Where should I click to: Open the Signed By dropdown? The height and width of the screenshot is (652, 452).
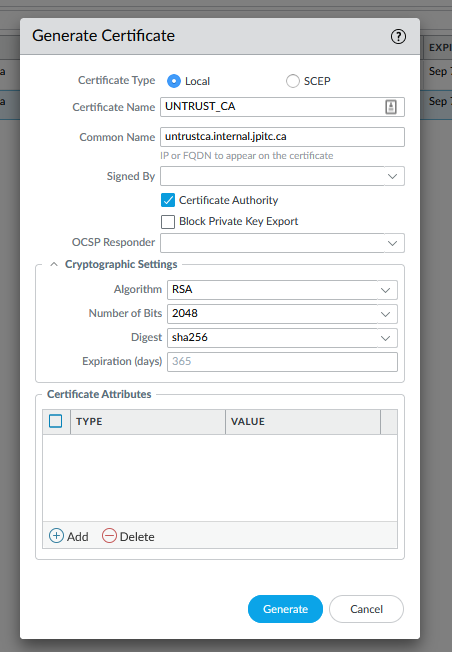coord(282,176)
